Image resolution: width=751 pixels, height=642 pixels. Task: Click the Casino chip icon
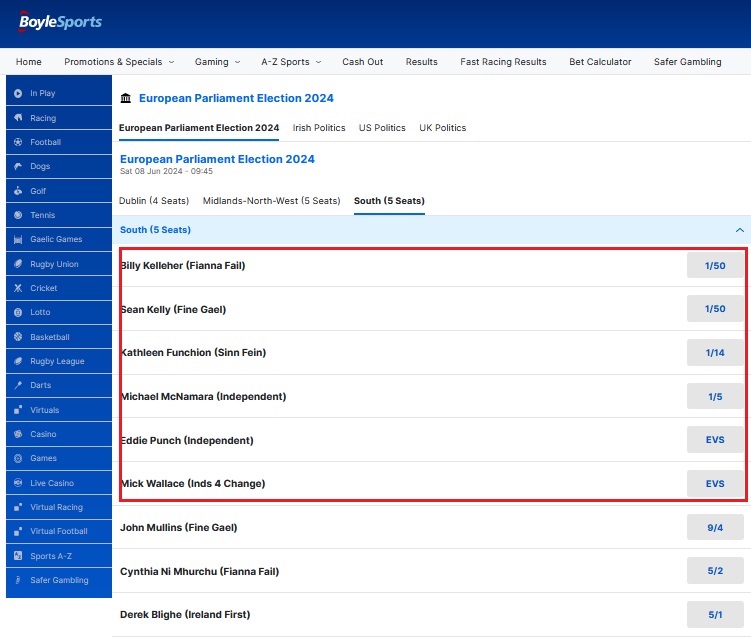point(18,434)
